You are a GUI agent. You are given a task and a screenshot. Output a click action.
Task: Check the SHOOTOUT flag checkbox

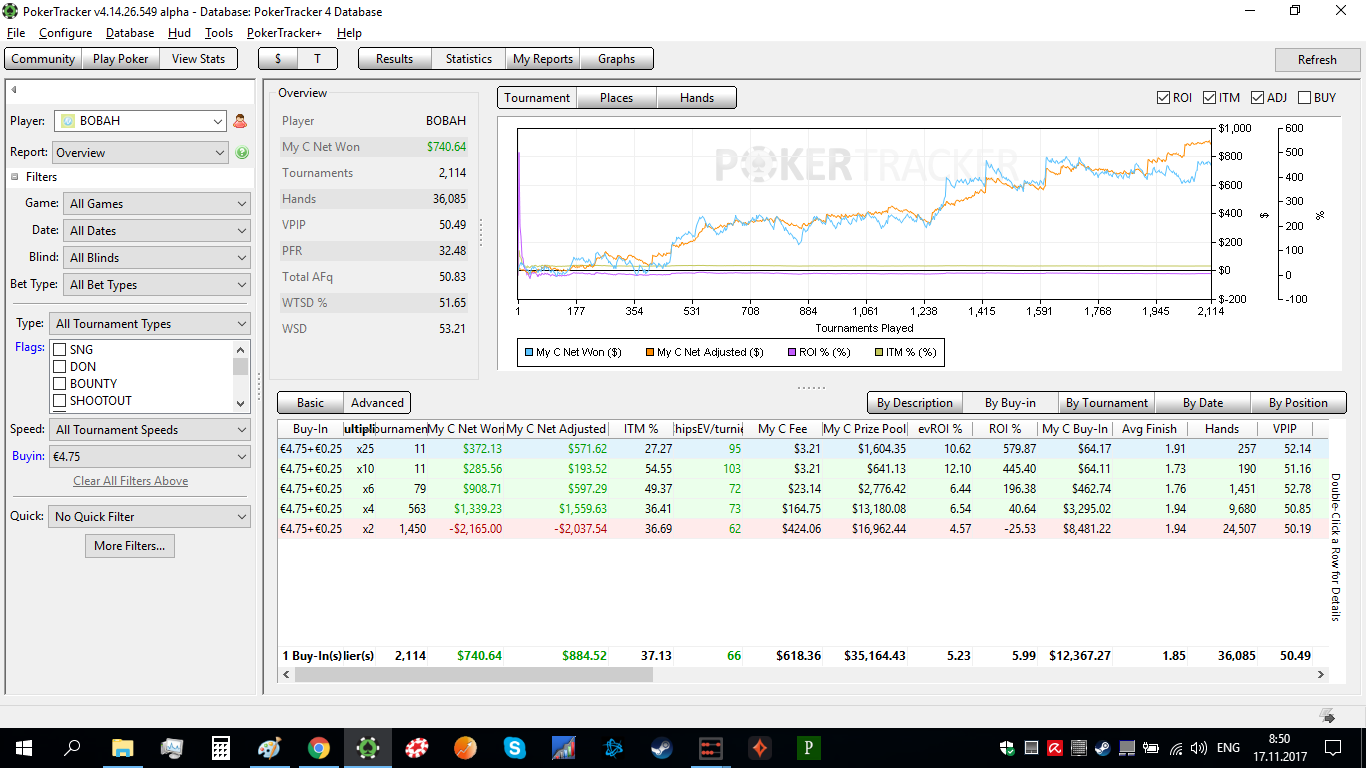[x=60, y=401]
